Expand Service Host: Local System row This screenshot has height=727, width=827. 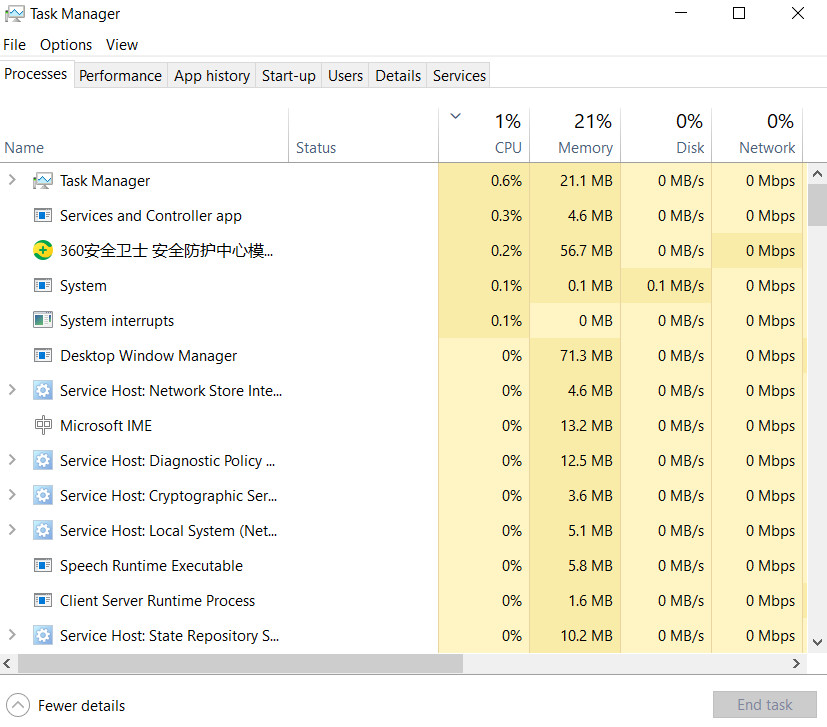[12, 530]
